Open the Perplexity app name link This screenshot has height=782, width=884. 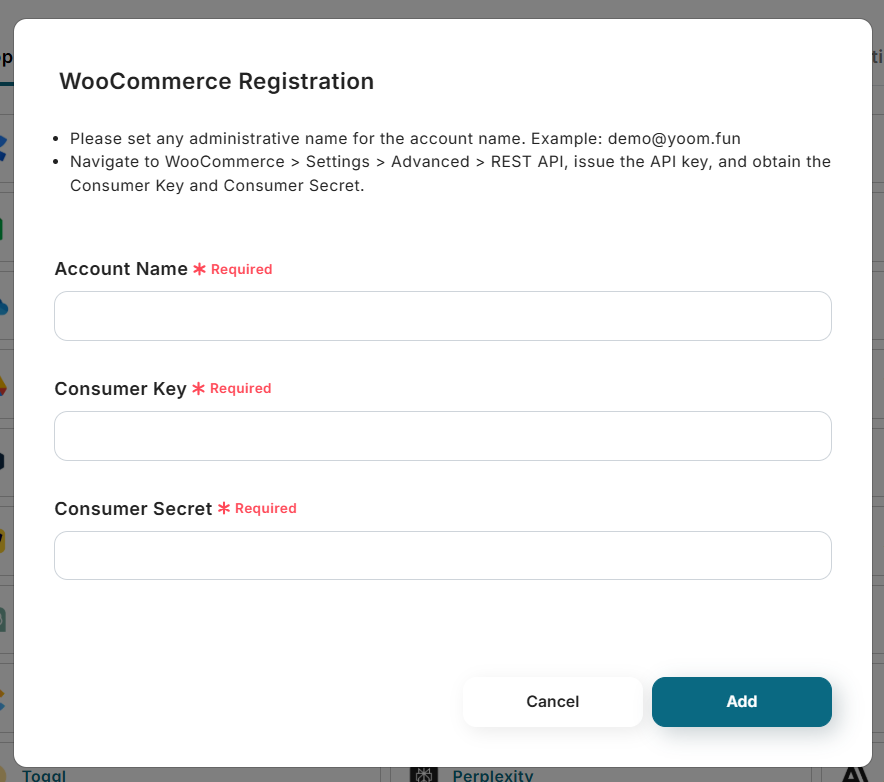tap(493, 776)
